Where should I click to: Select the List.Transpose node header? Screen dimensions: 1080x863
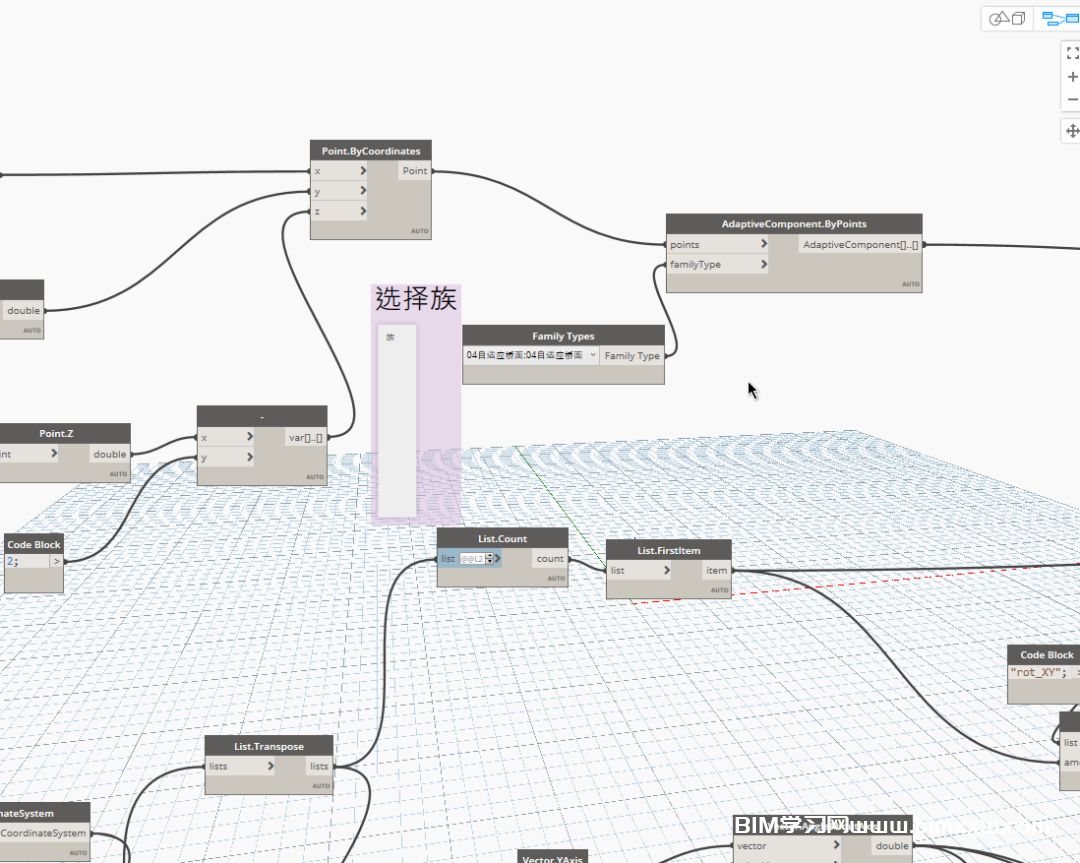[268, 746]
